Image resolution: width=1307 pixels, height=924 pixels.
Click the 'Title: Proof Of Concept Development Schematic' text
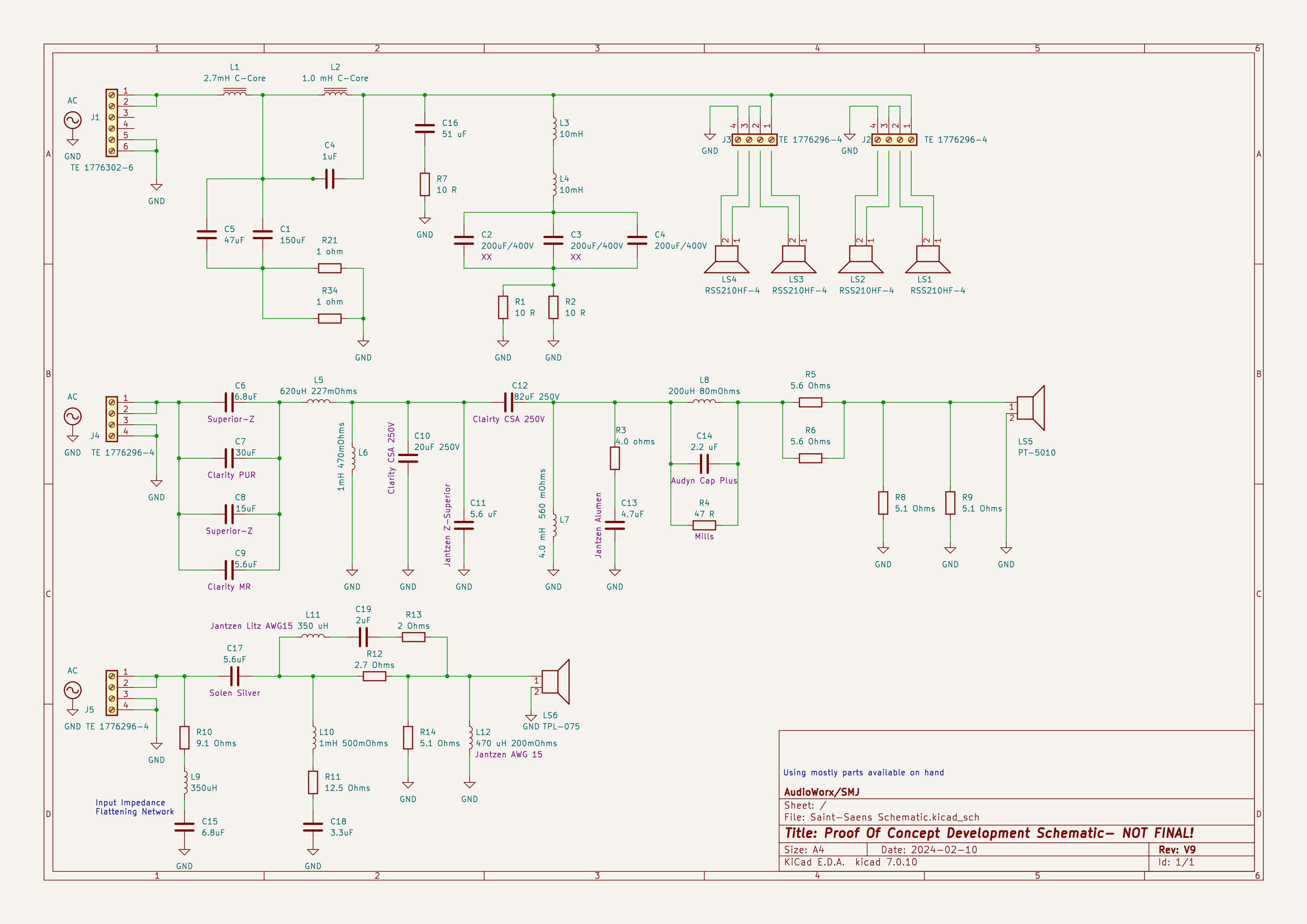pyautogui.click(x=989, y=833)
